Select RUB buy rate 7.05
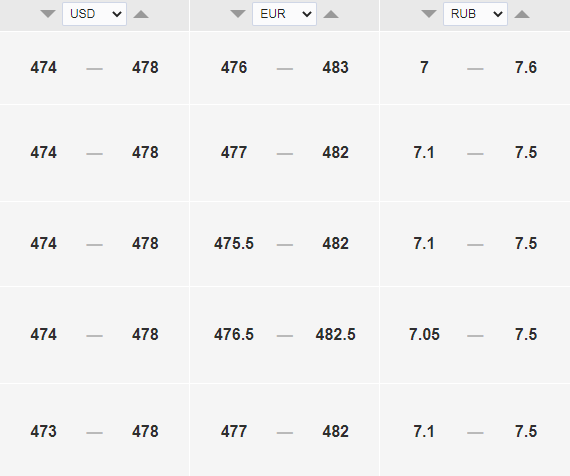Image resolution: width=570 pixels, height=476 pixels. (x=424, y=334)
